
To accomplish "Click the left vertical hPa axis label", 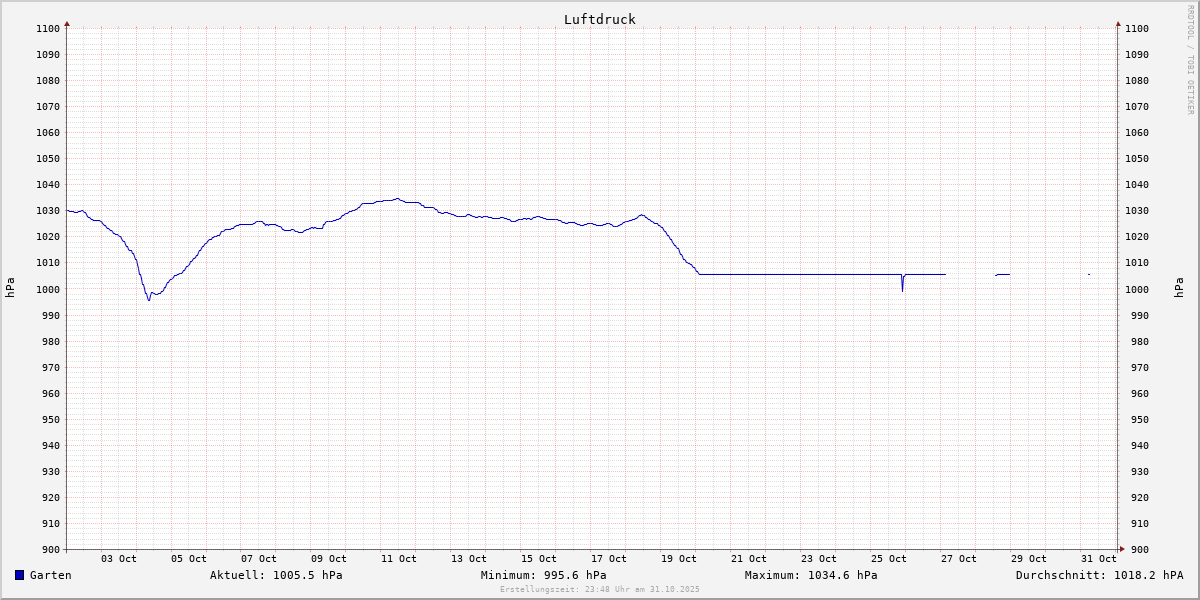I will tap(10, 288).
